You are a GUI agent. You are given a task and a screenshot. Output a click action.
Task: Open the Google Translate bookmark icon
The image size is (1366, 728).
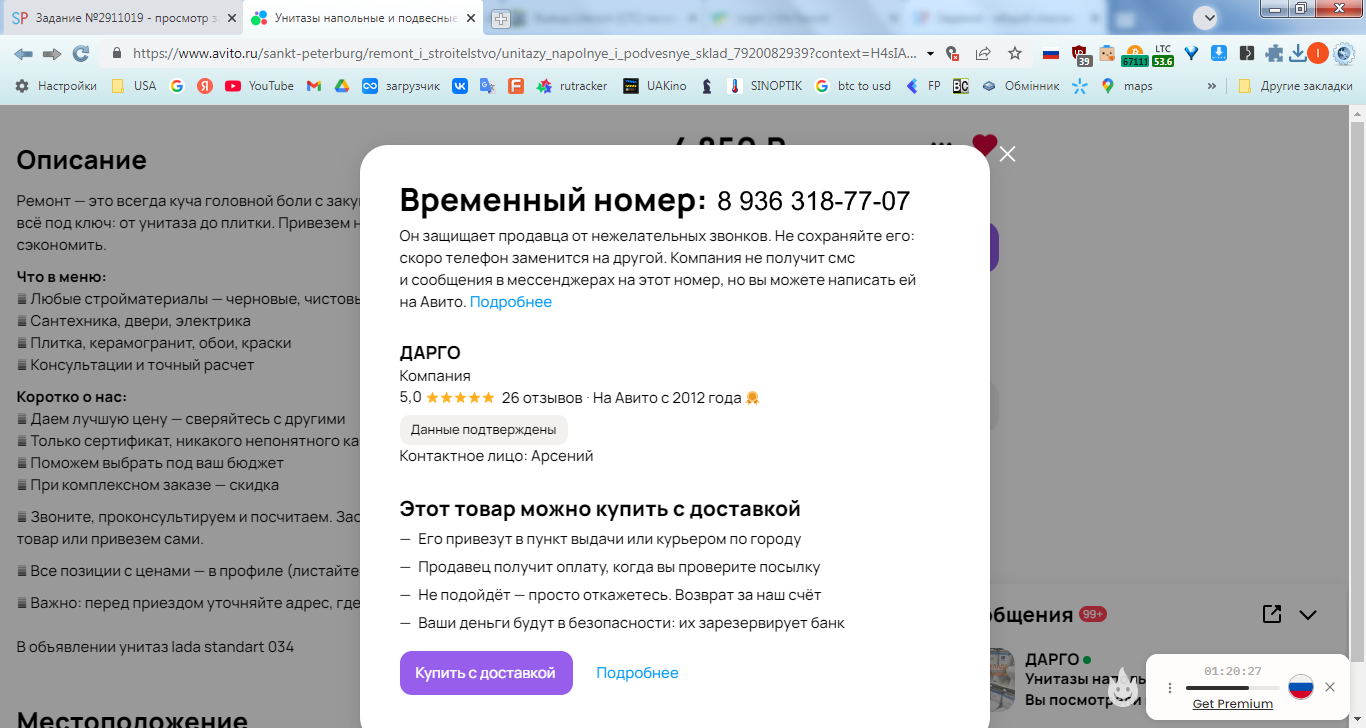(488, 86)
